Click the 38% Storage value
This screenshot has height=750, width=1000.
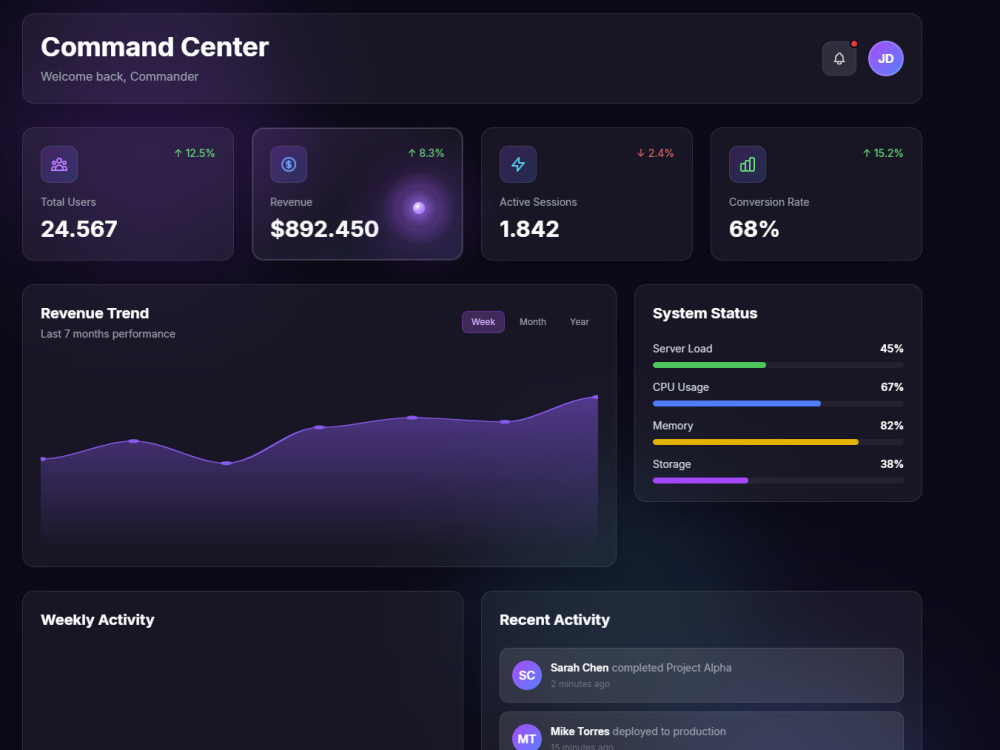pos(892,464)
